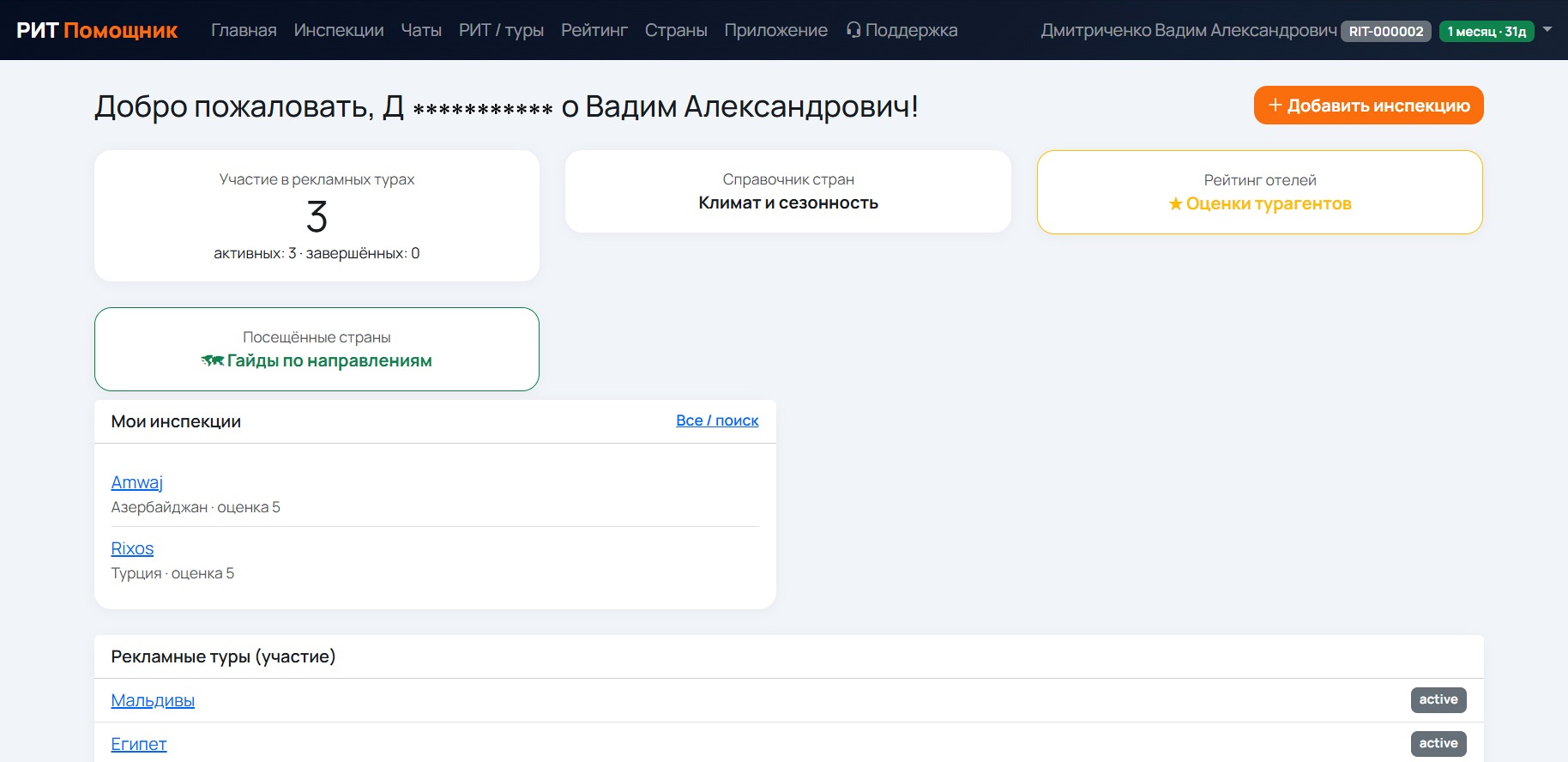This screenshot has height=762, width=1568.
Task: Open the Главная menu item
Action: (244, 30)
